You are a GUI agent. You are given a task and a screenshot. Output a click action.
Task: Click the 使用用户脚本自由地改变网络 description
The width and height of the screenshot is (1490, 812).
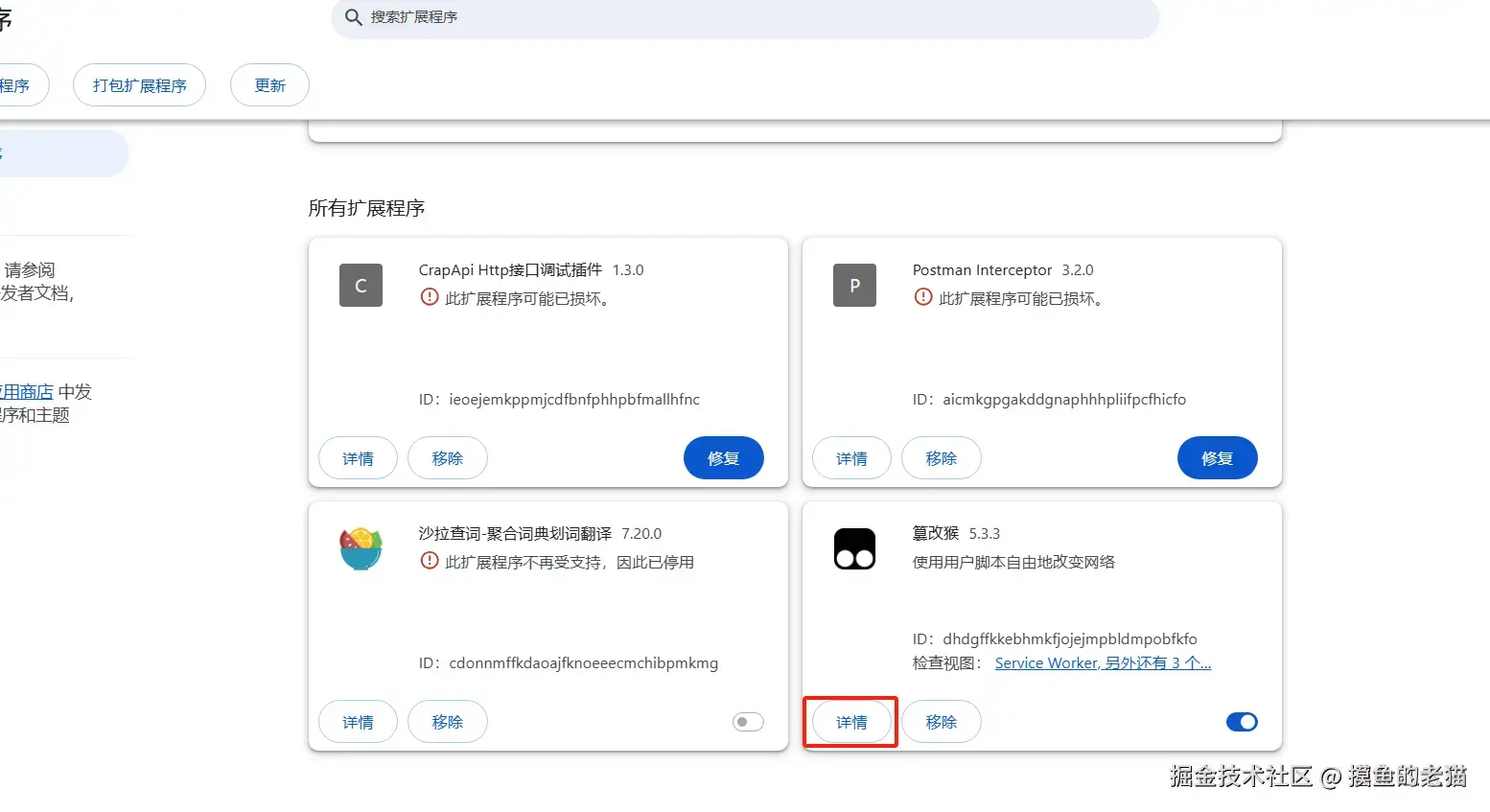(x=1013, y=562)
